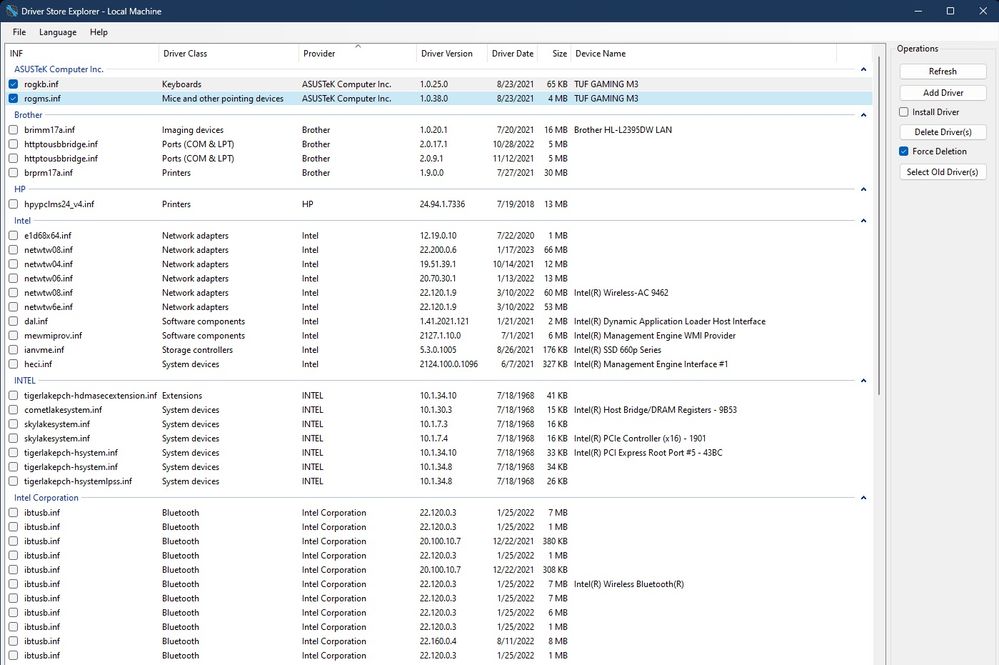999x665 pixels.
Task: Open the File menu
Action: [19, 32]
